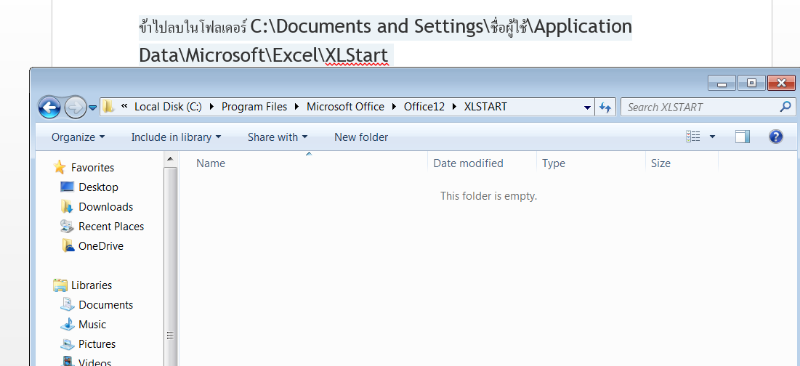The height and width of the screenshot is (366, 800).
Task: Open the Organize menu
Action: (78, 137)
